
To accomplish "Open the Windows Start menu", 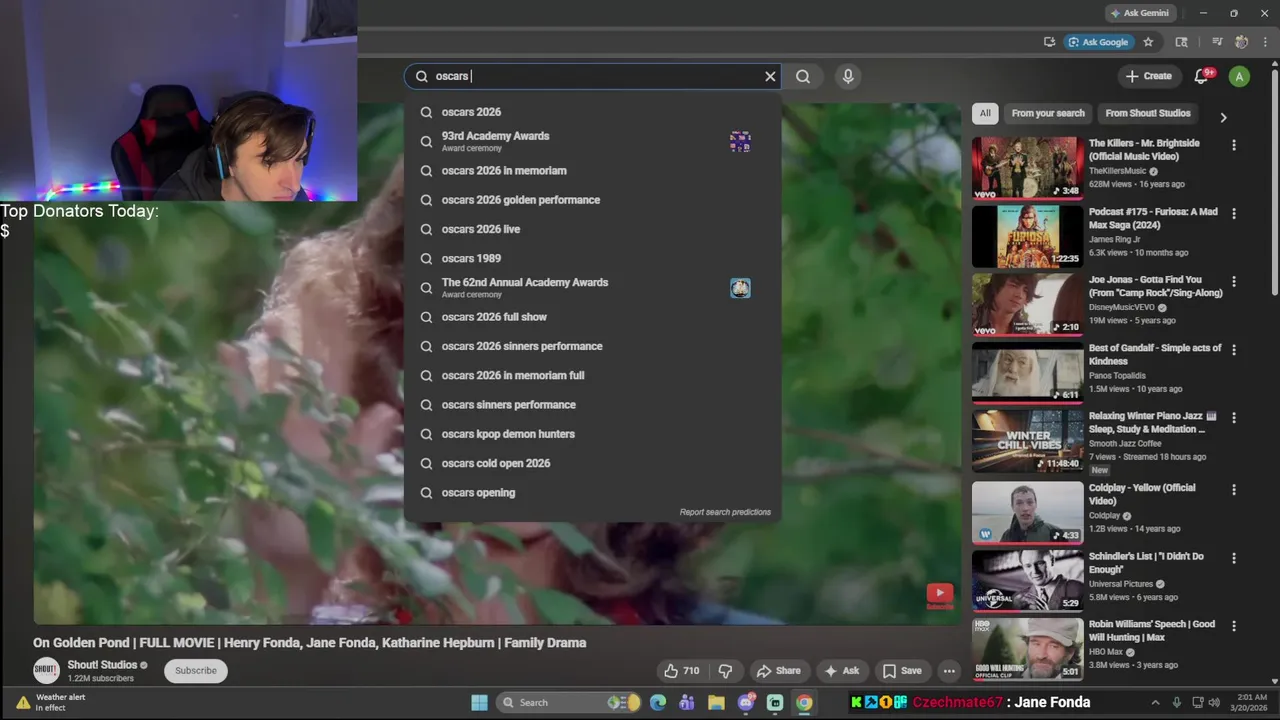I will [x=479, y=702].
